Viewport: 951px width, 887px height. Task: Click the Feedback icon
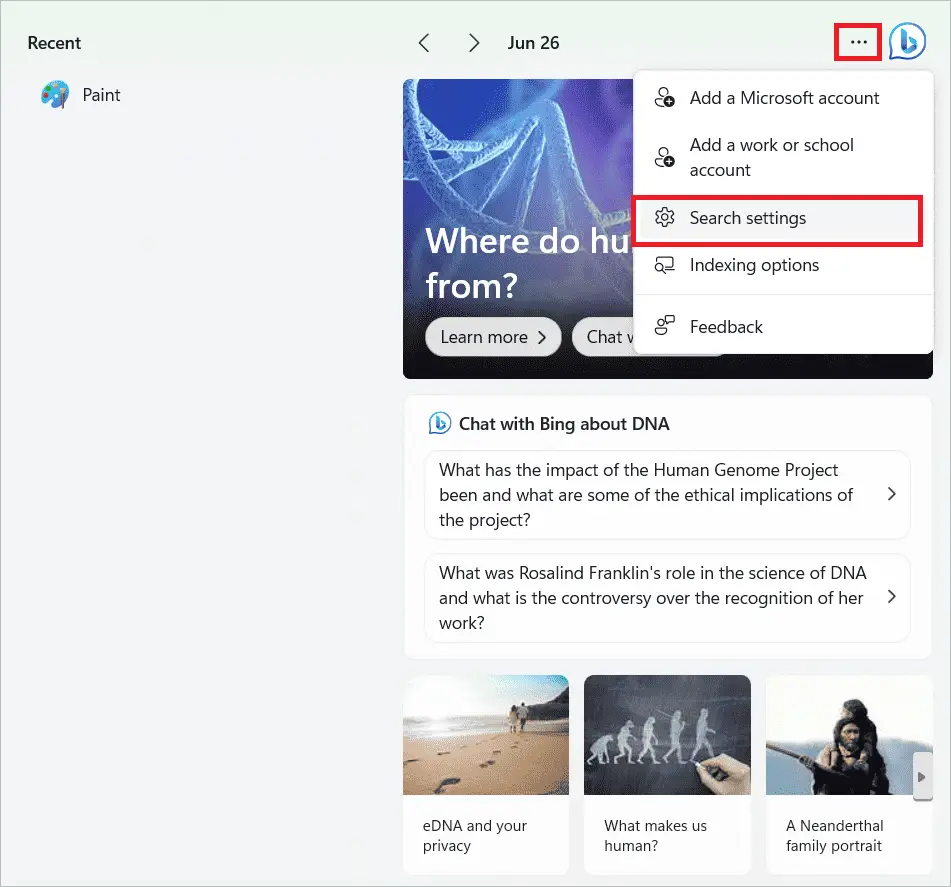click(x=664, y=327)
